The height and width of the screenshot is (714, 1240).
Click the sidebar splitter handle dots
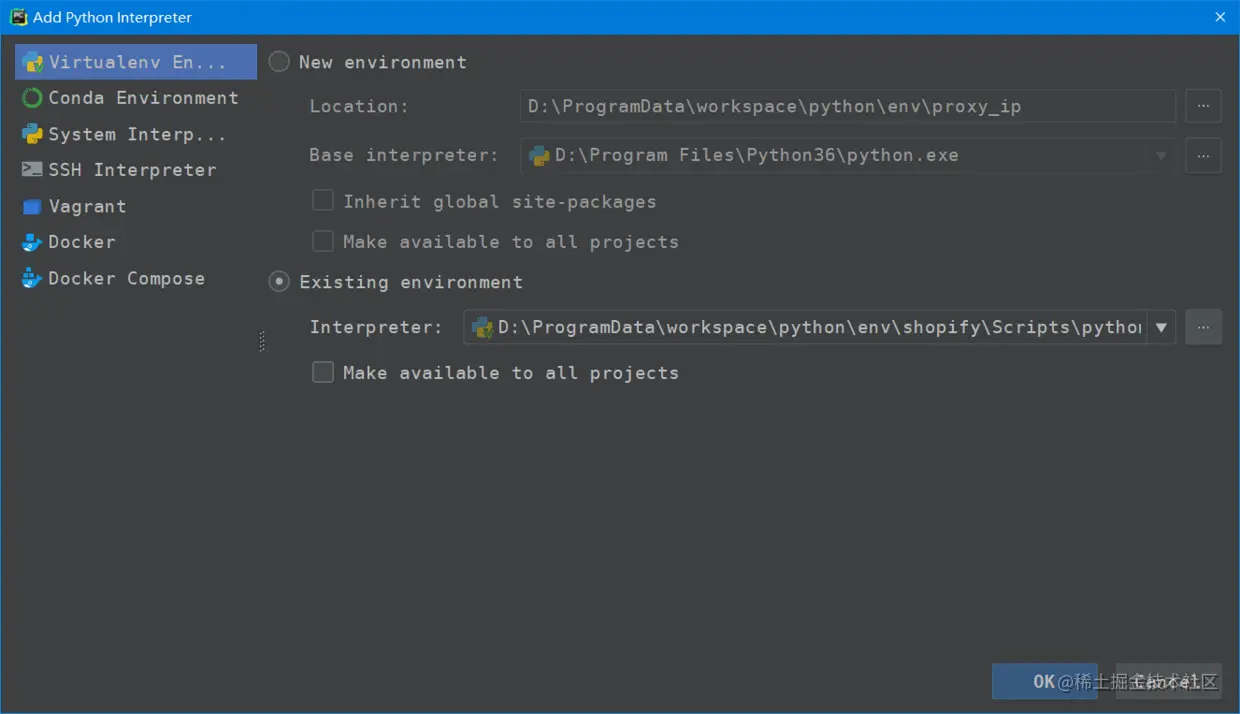pyautogui.click(x=262, y=341)
